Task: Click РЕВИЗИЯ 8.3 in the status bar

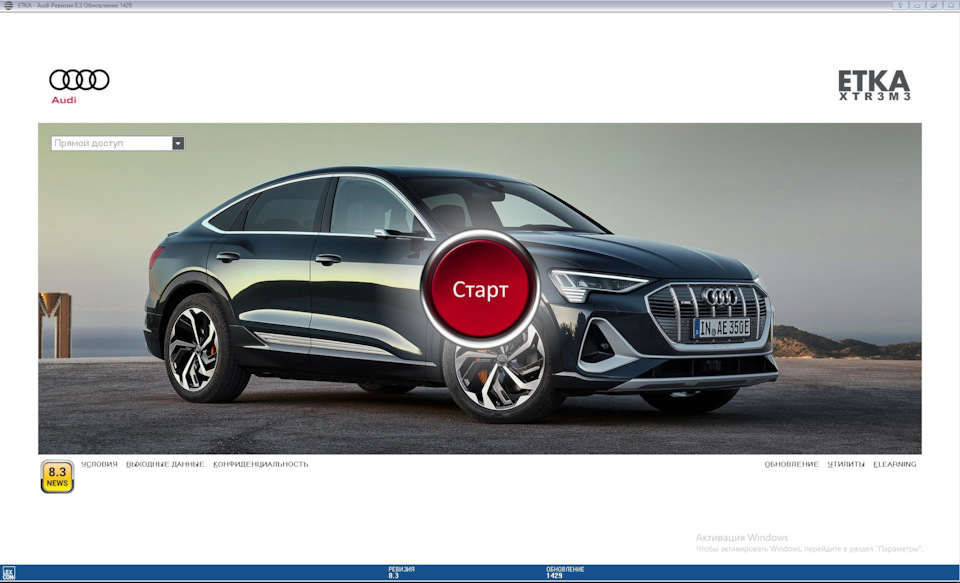Action: point(401,573)
